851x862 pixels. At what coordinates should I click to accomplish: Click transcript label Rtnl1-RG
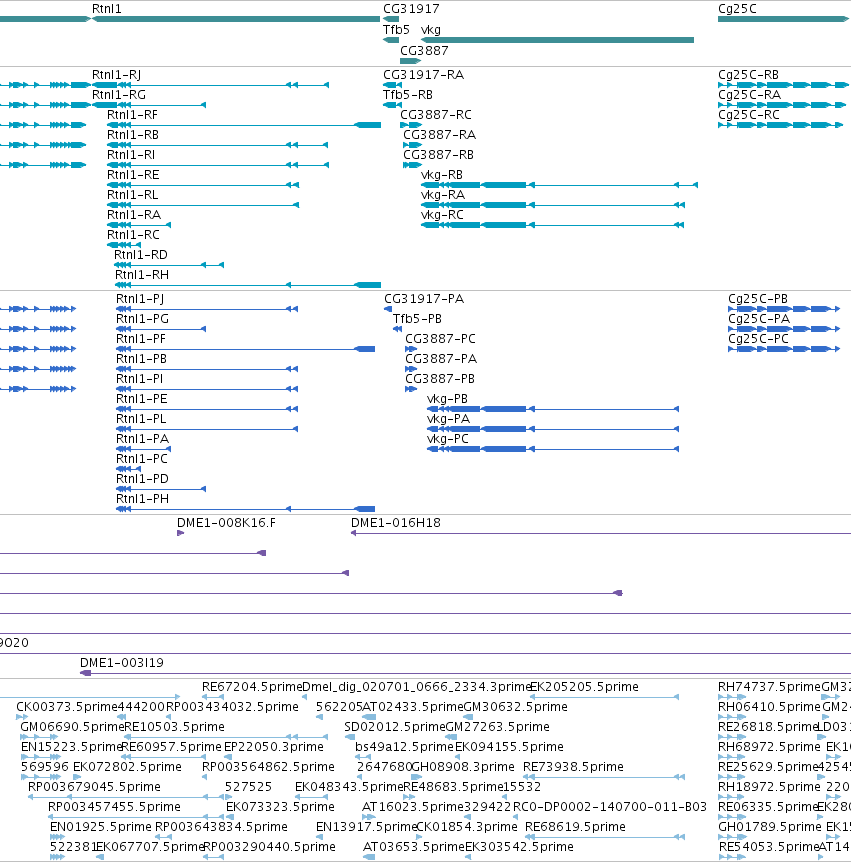(119, 95)
